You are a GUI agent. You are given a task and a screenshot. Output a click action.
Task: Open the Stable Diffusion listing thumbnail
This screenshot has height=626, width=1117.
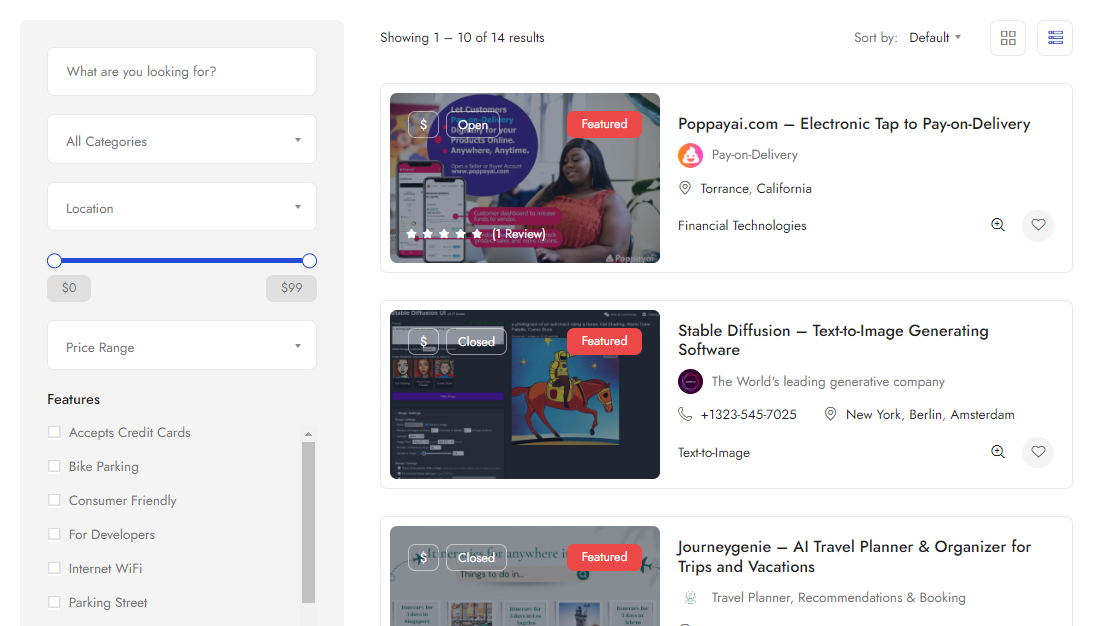point(524,394)
